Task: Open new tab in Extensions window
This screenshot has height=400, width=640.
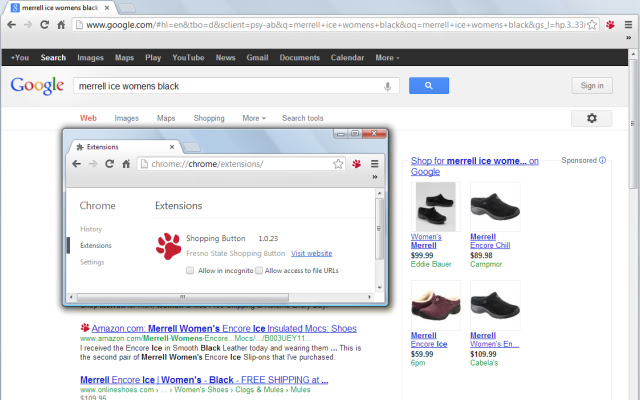Action: tap(191, 147)
